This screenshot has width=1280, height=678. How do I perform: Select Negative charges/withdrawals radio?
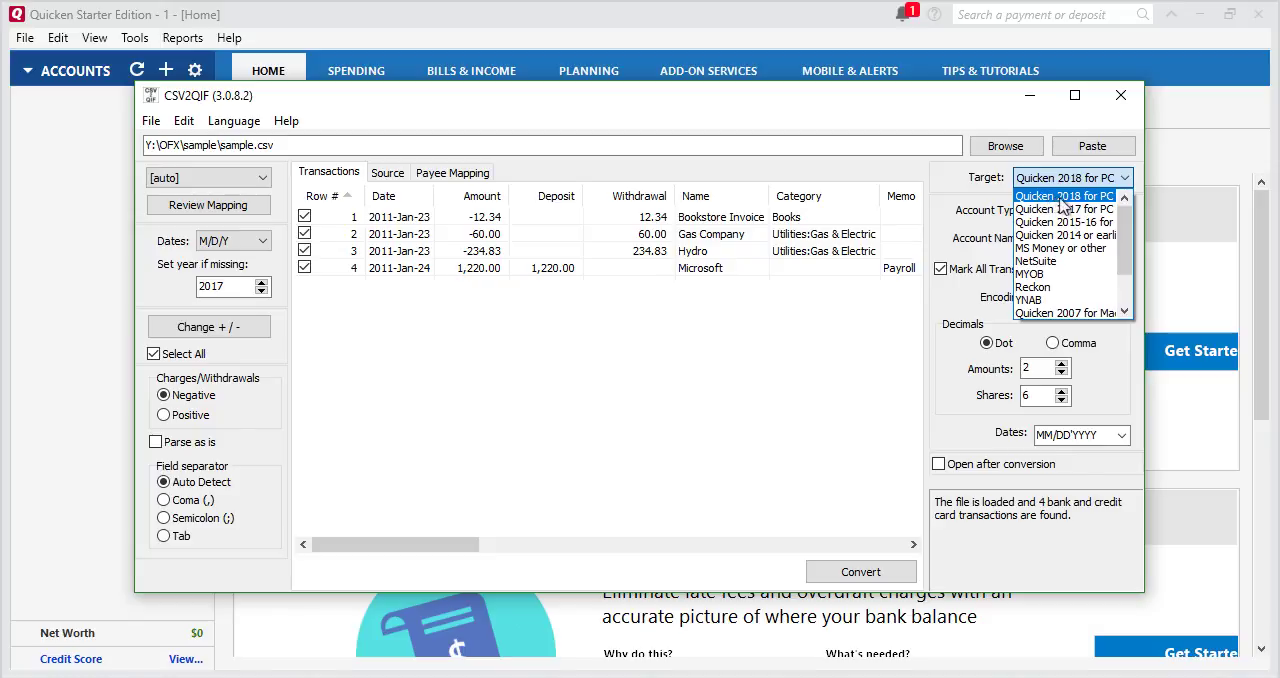pyautogui.click(x=164, y=395)
